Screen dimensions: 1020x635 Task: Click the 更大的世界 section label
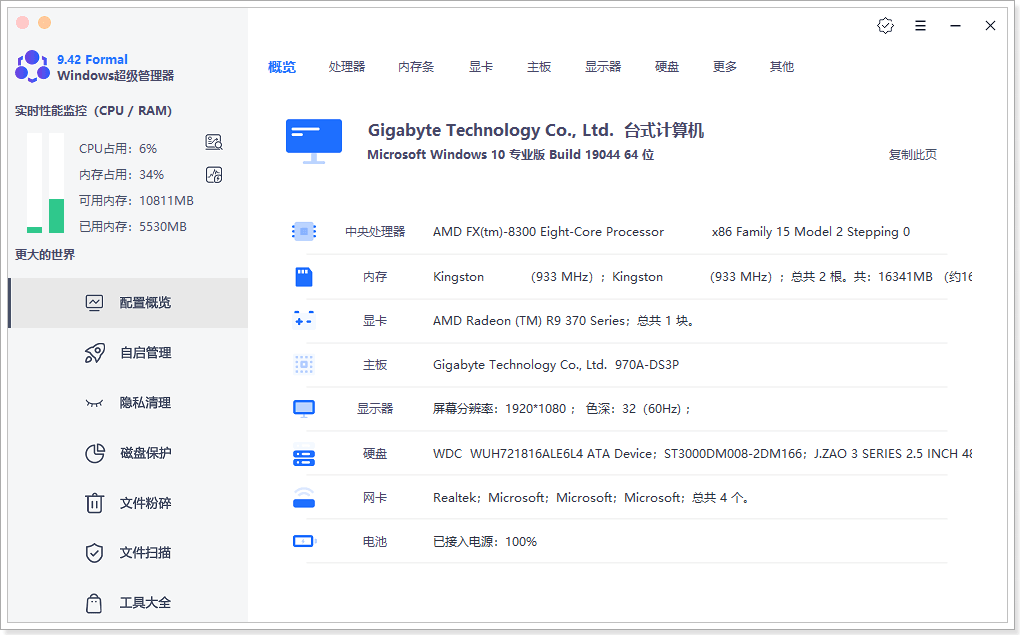(x=45, y=254)
